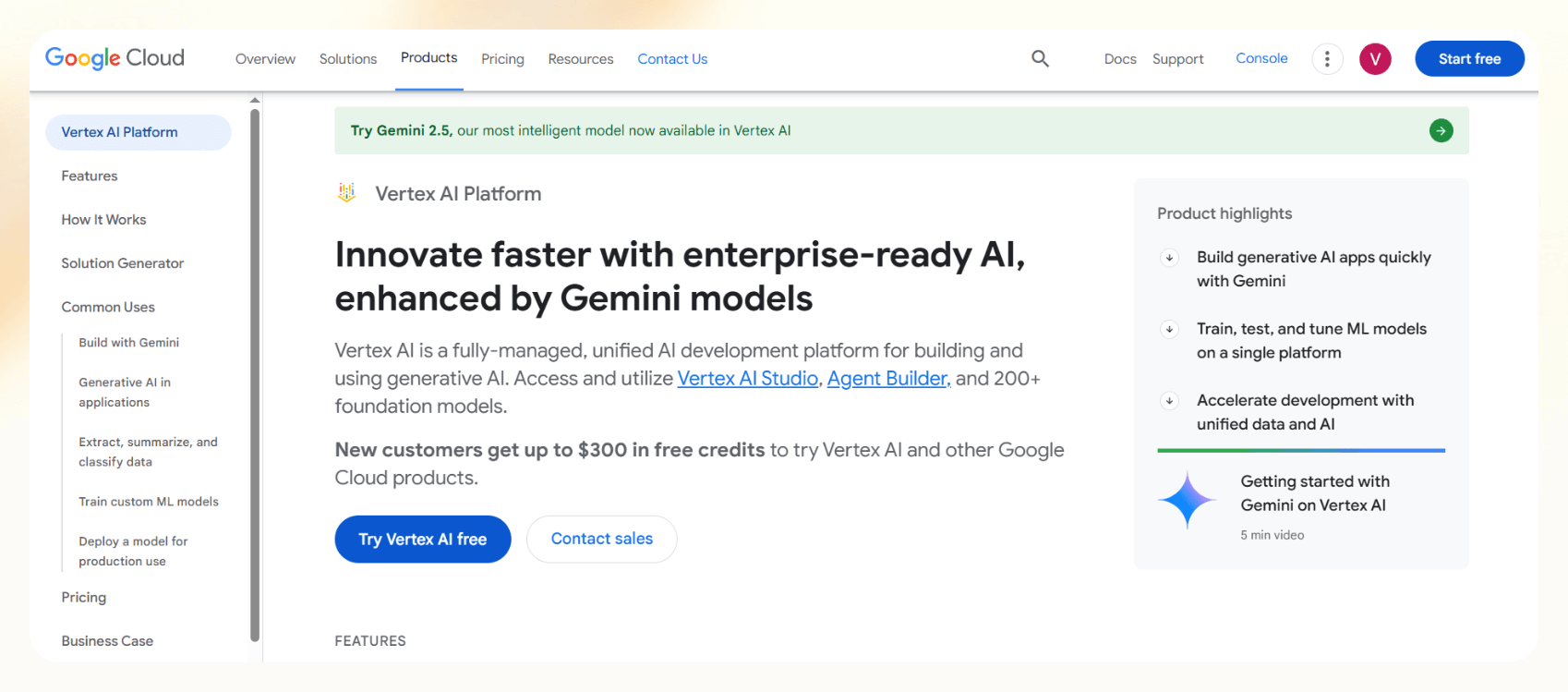The width and height of the screenshot is (1568, 692).
Task: Open 'Generative AI in applications' sidebar item
Action: tap(125, 392)
